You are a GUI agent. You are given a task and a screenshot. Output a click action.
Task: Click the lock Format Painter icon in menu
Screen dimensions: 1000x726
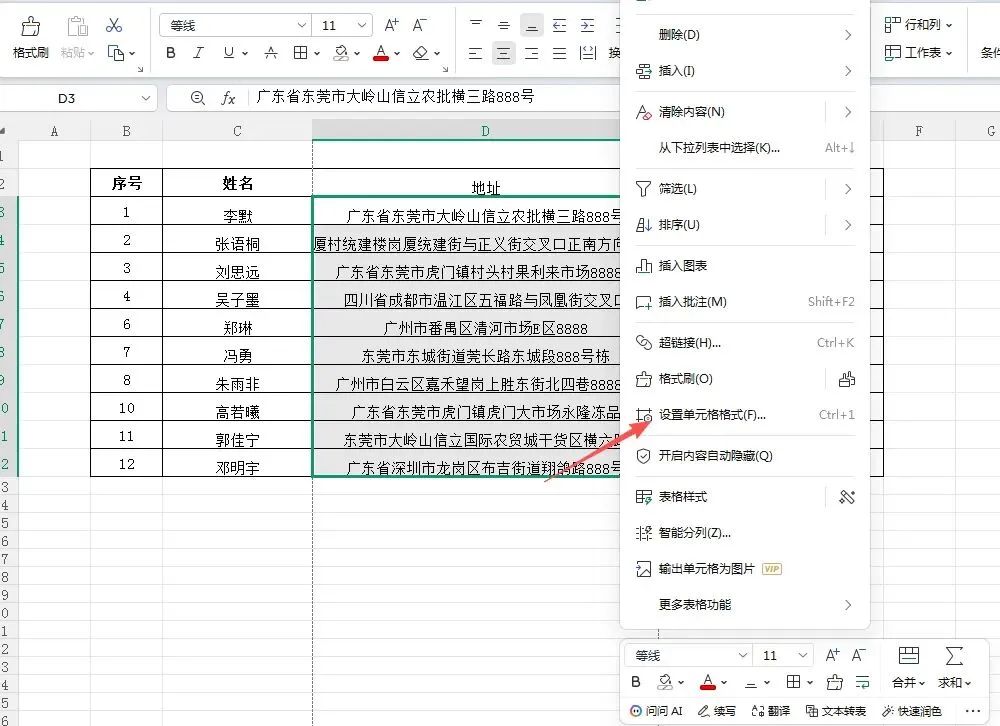846,379
